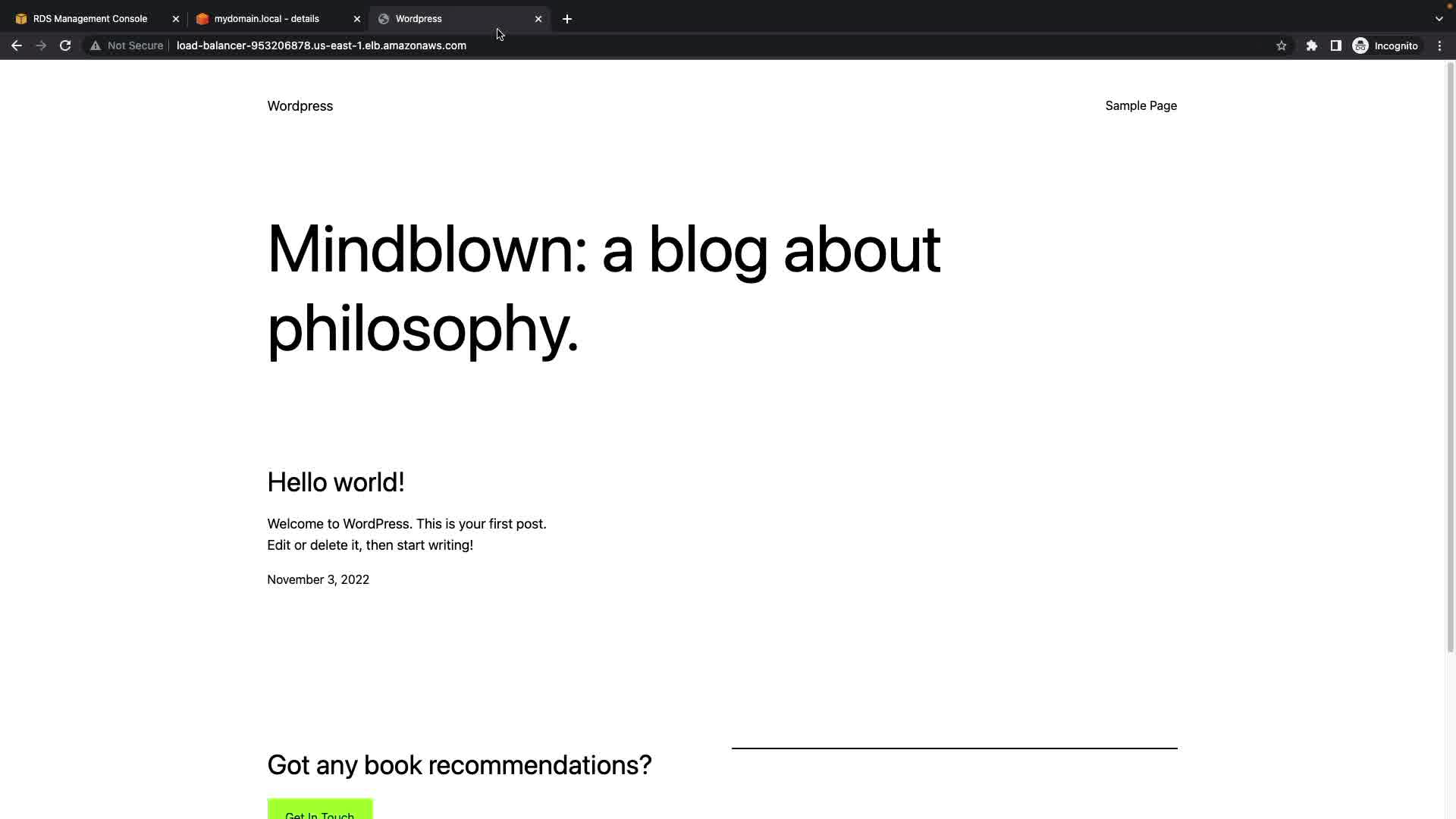The height and width of the screenshot is (819, 1456).
Task: Click the load-balancer URL in address bar
Action: pyautogui.click(x=321, y=45)
